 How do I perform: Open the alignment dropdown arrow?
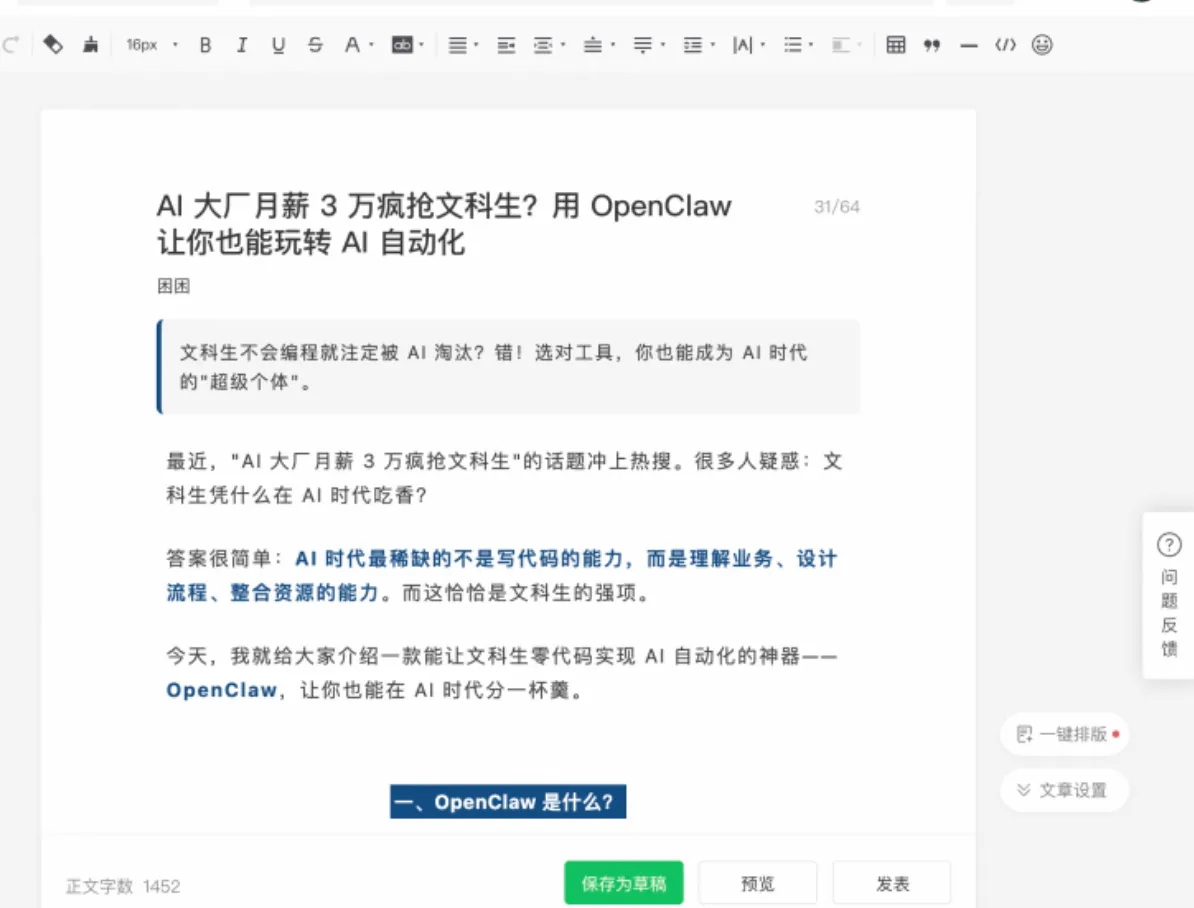point(476,45)
